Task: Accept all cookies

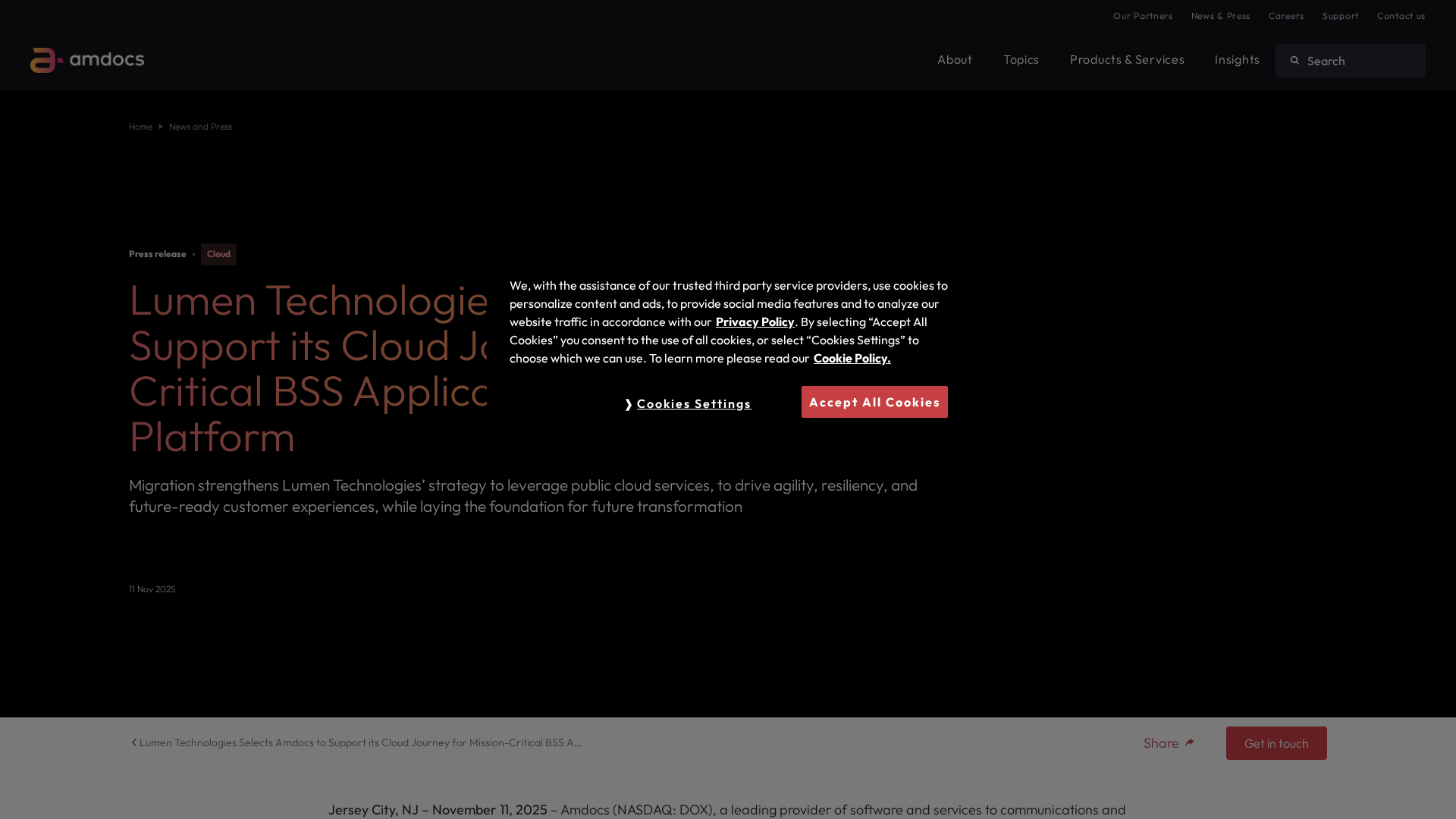Action: [874, 402]
